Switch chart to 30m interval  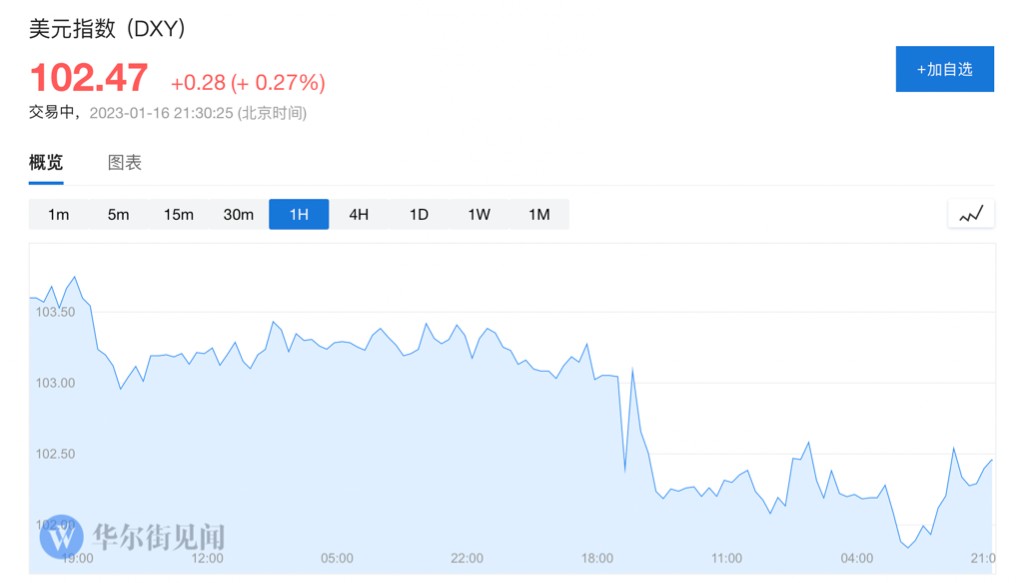tap(239, 214)
